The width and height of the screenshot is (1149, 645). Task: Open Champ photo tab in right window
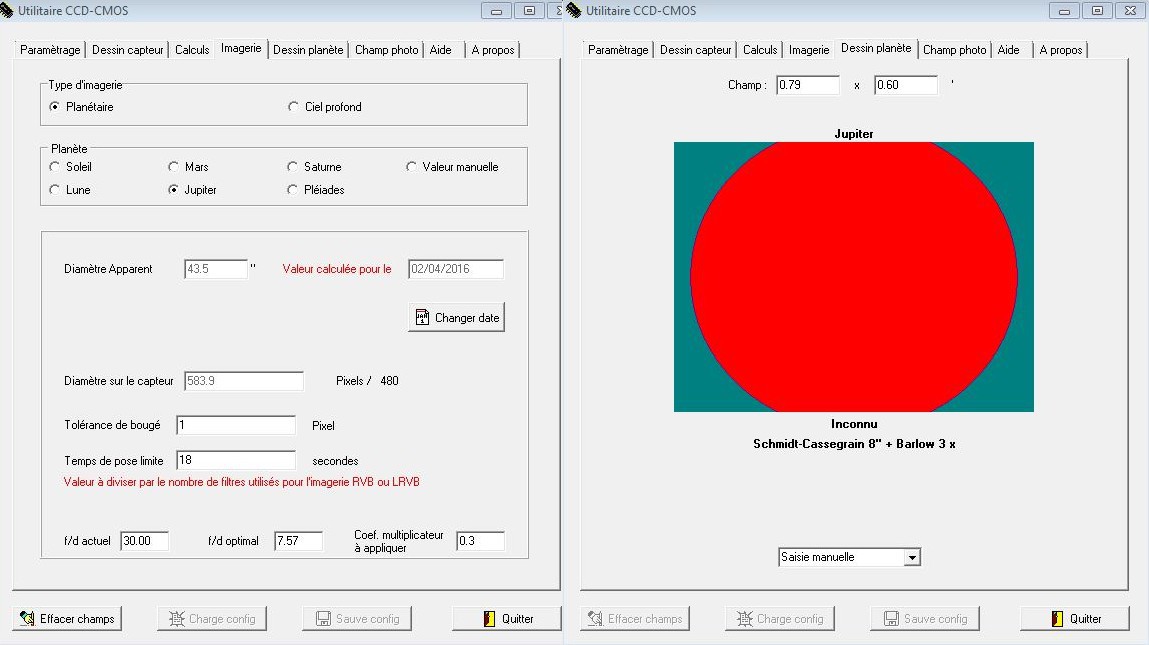tap(954, 50)
